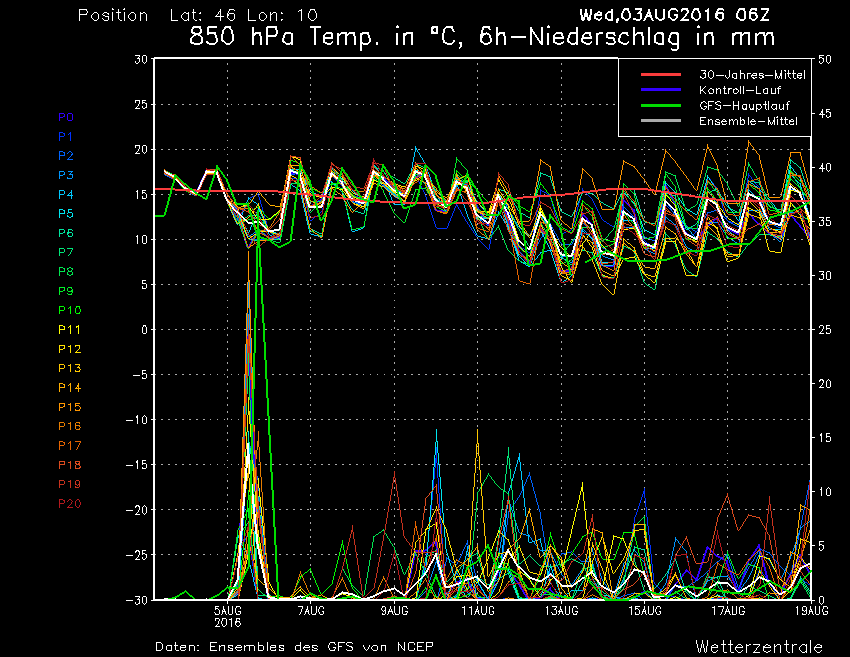Click the 50 value on precipitation axis
The width and height of the screenshot is (850, 657).
[x=825, y=60]
